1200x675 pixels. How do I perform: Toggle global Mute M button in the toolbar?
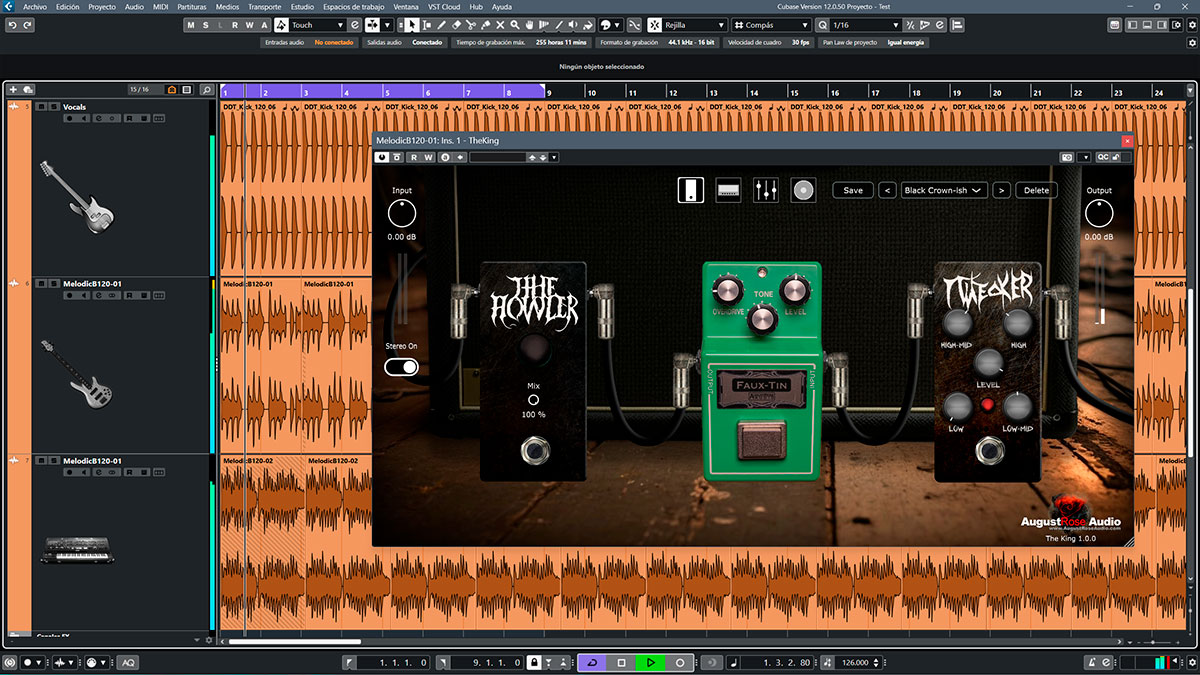pos(191,25)
